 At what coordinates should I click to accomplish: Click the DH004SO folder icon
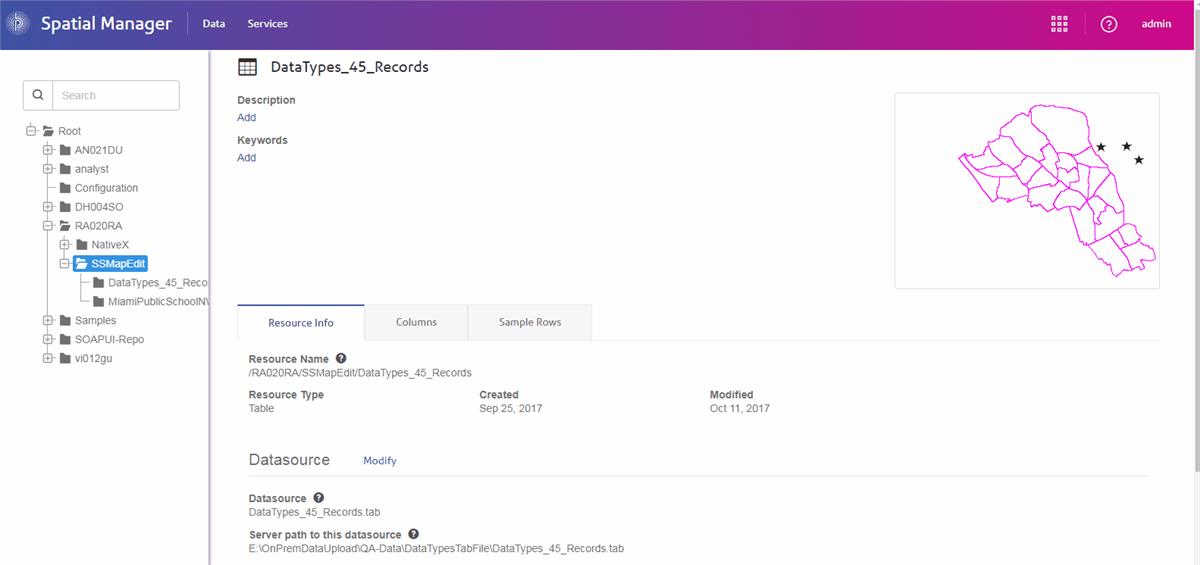click(65, 207)
